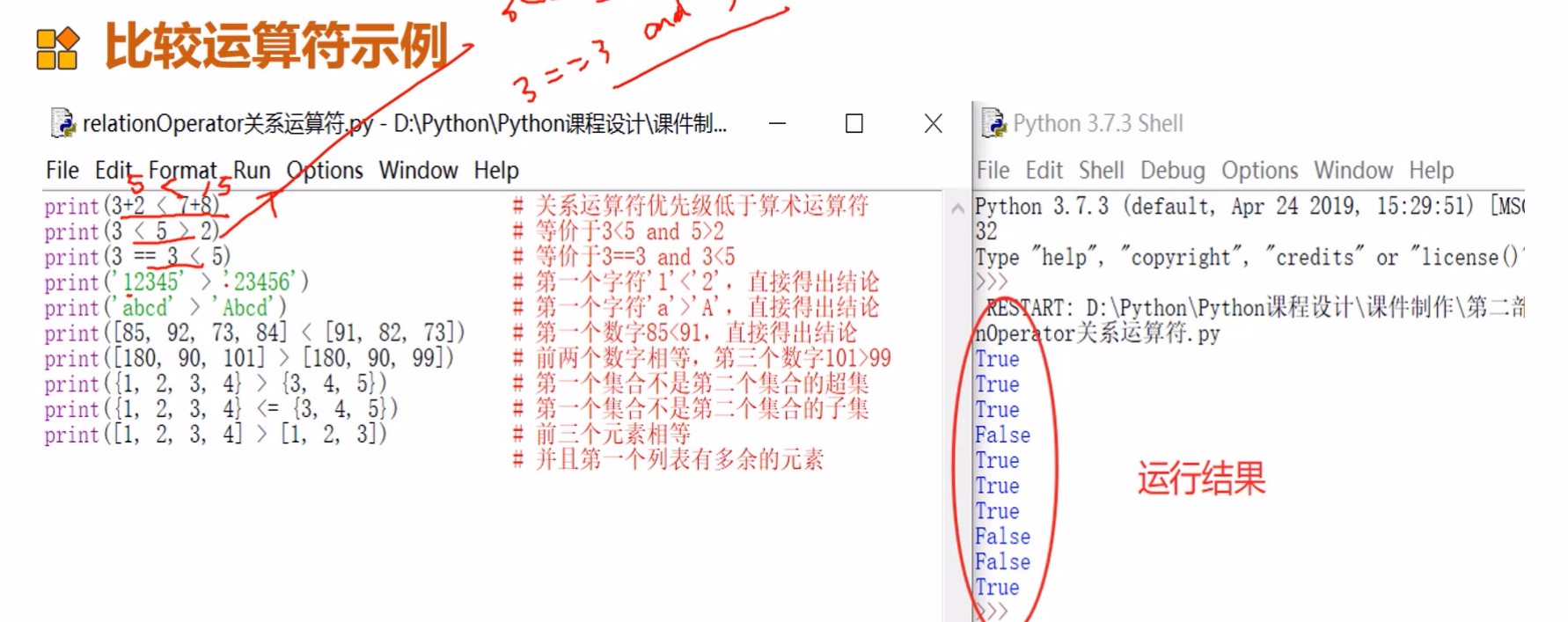
Task: Click the line with {1, 2, 3, 4} > {3, 4, 5}
Action: [x=216, y=384]
